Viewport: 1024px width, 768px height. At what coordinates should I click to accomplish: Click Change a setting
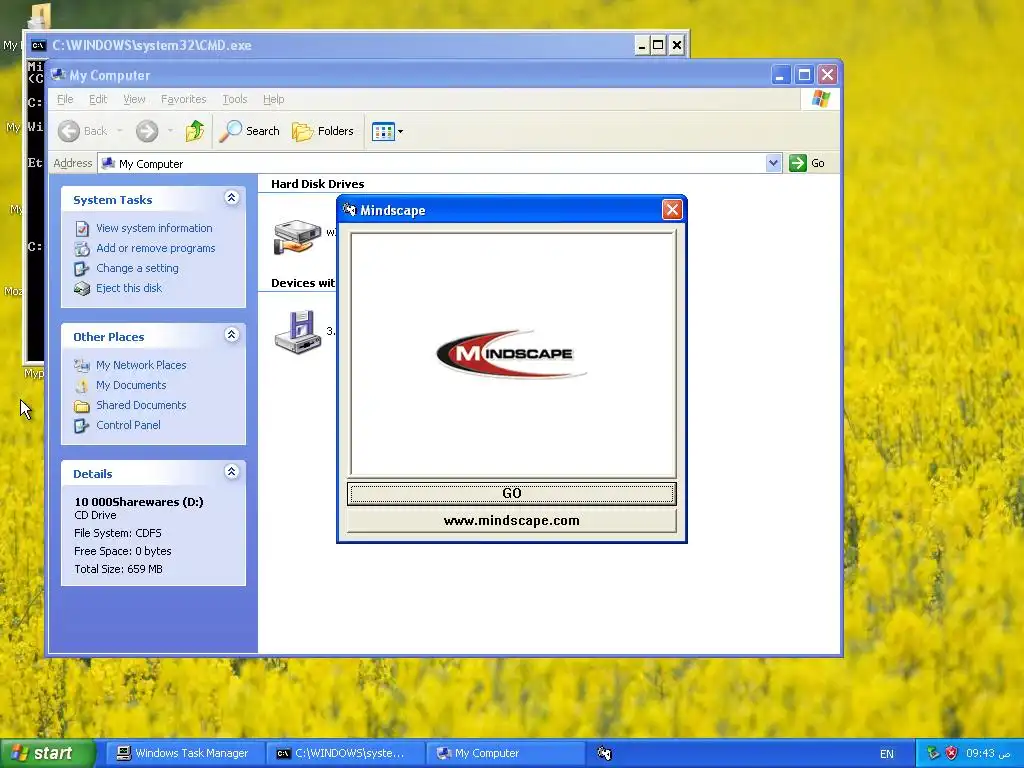point(137,268)
